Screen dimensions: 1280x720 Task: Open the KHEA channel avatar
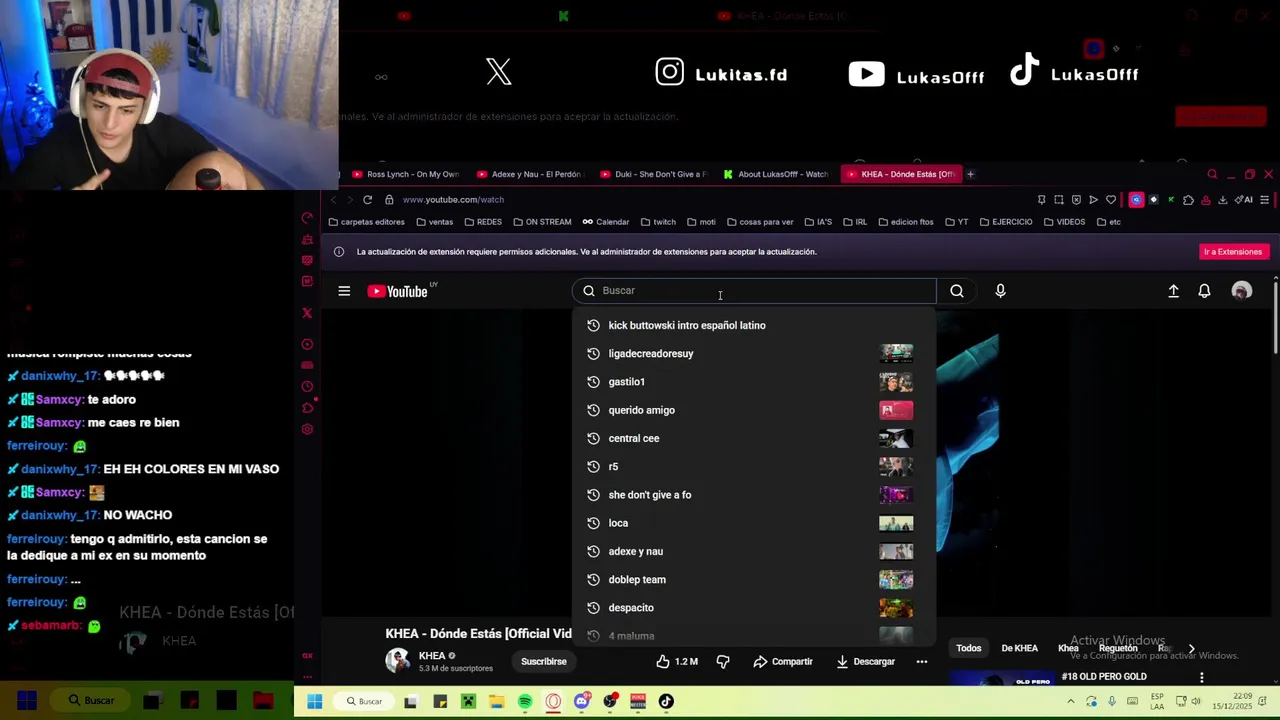(x=398, y=661)
